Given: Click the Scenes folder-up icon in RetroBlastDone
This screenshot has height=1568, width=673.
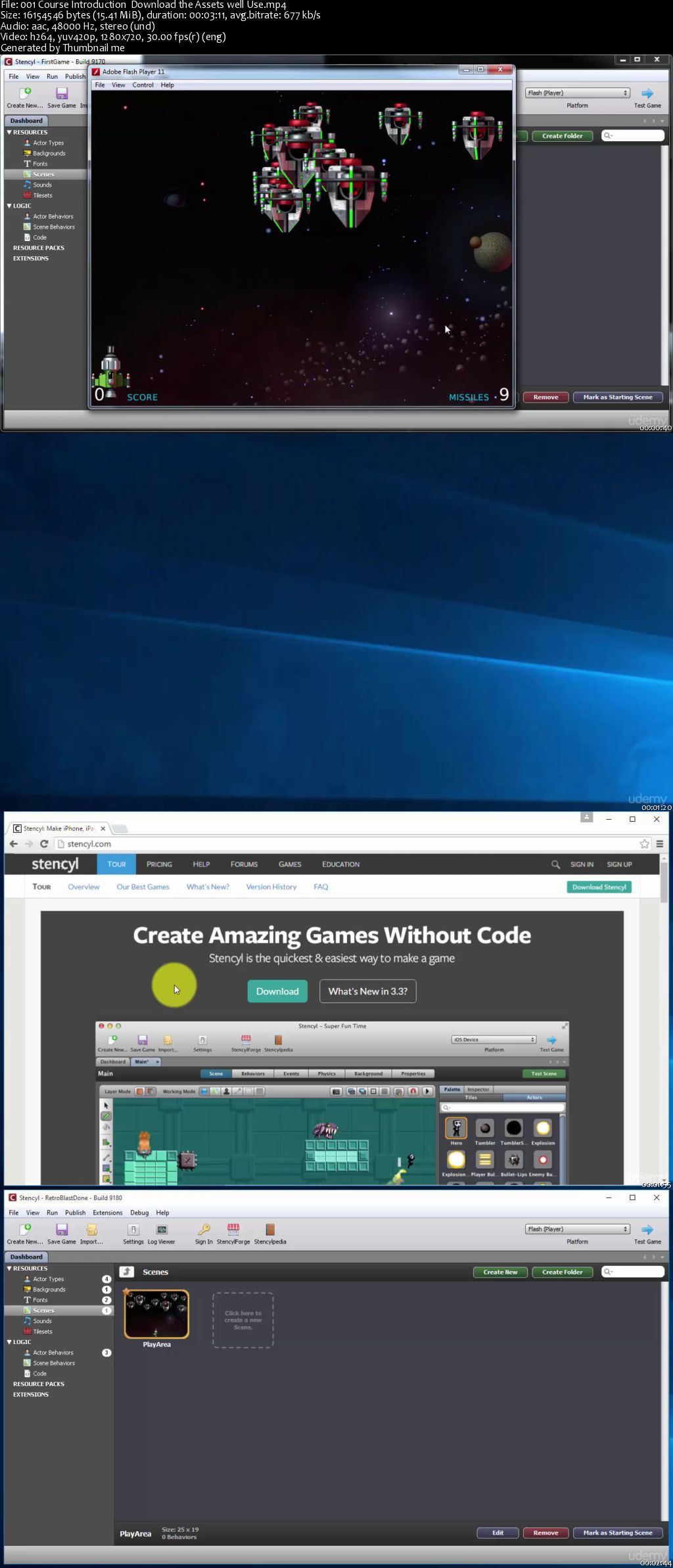Looking at the screenshot, I should (x=127, y=1272).
